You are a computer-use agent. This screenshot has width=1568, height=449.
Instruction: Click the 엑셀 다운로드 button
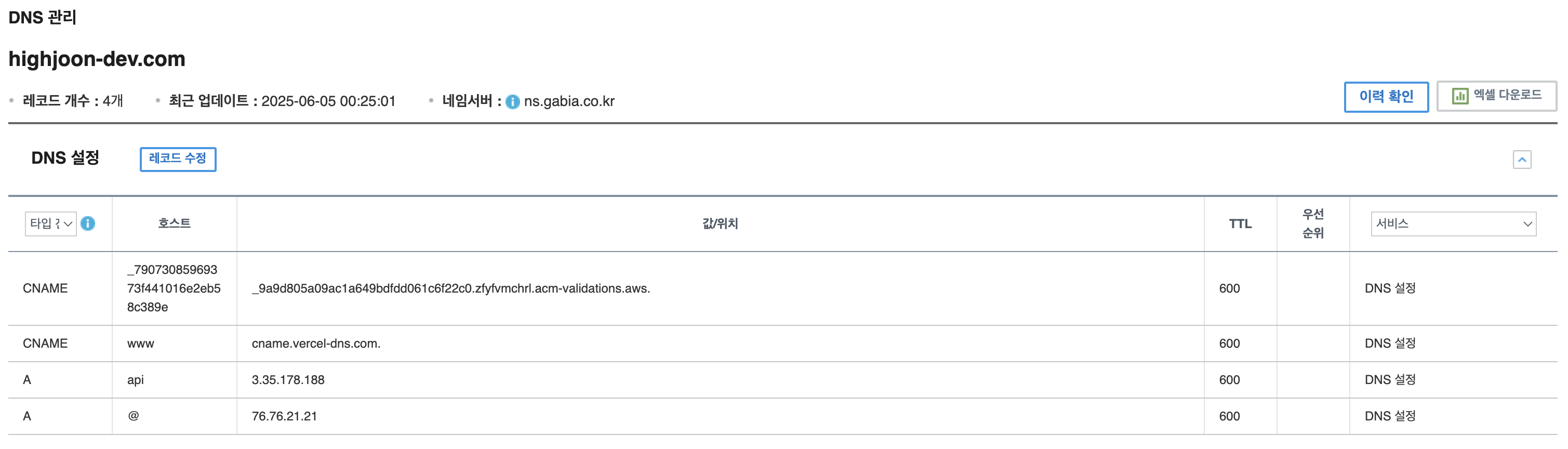(1507, 96)
